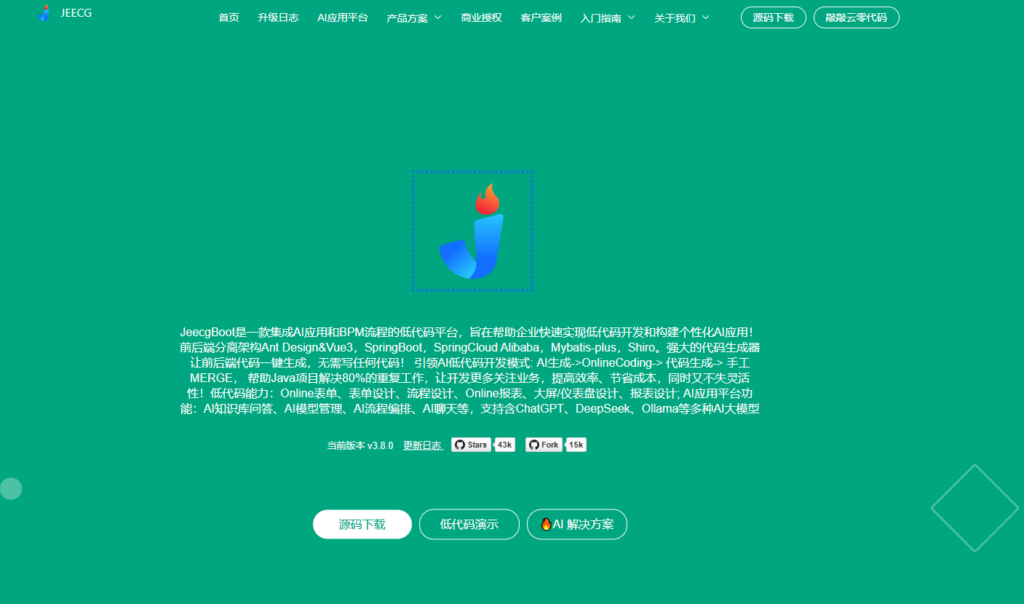Click the 15k fork count badge

(x=576, y=445)
